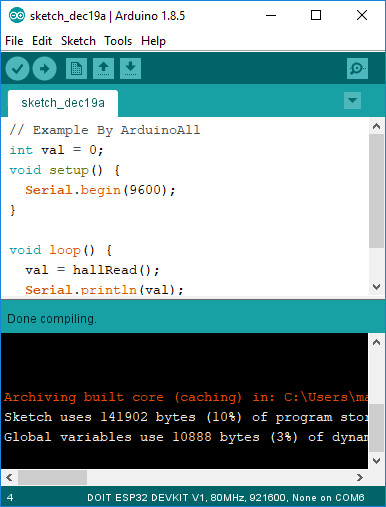This screenshot has height=507, width=386.
Task: Open the File menu
Action: click(14, 41)
